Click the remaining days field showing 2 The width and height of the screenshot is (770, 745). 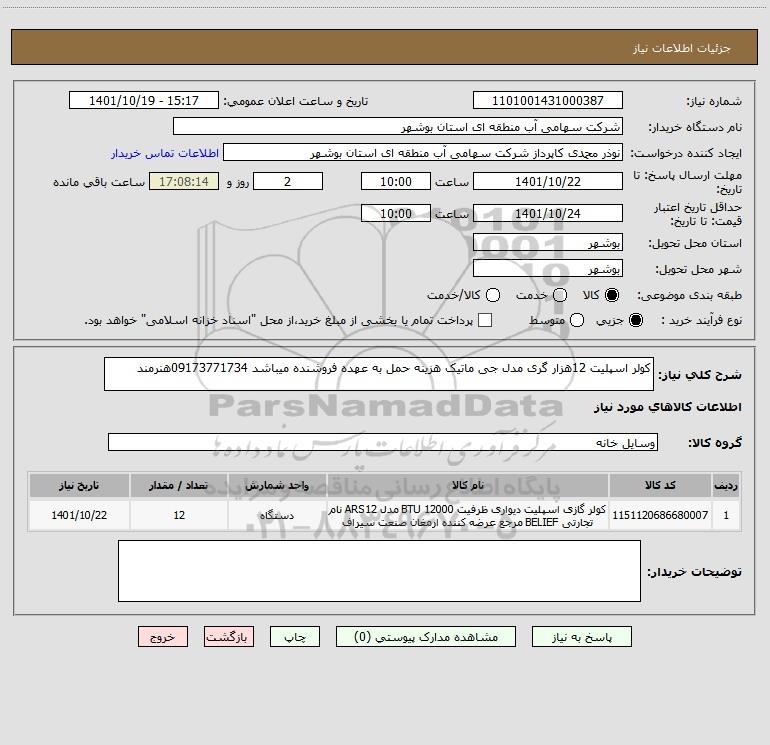[x=288, y=181]
